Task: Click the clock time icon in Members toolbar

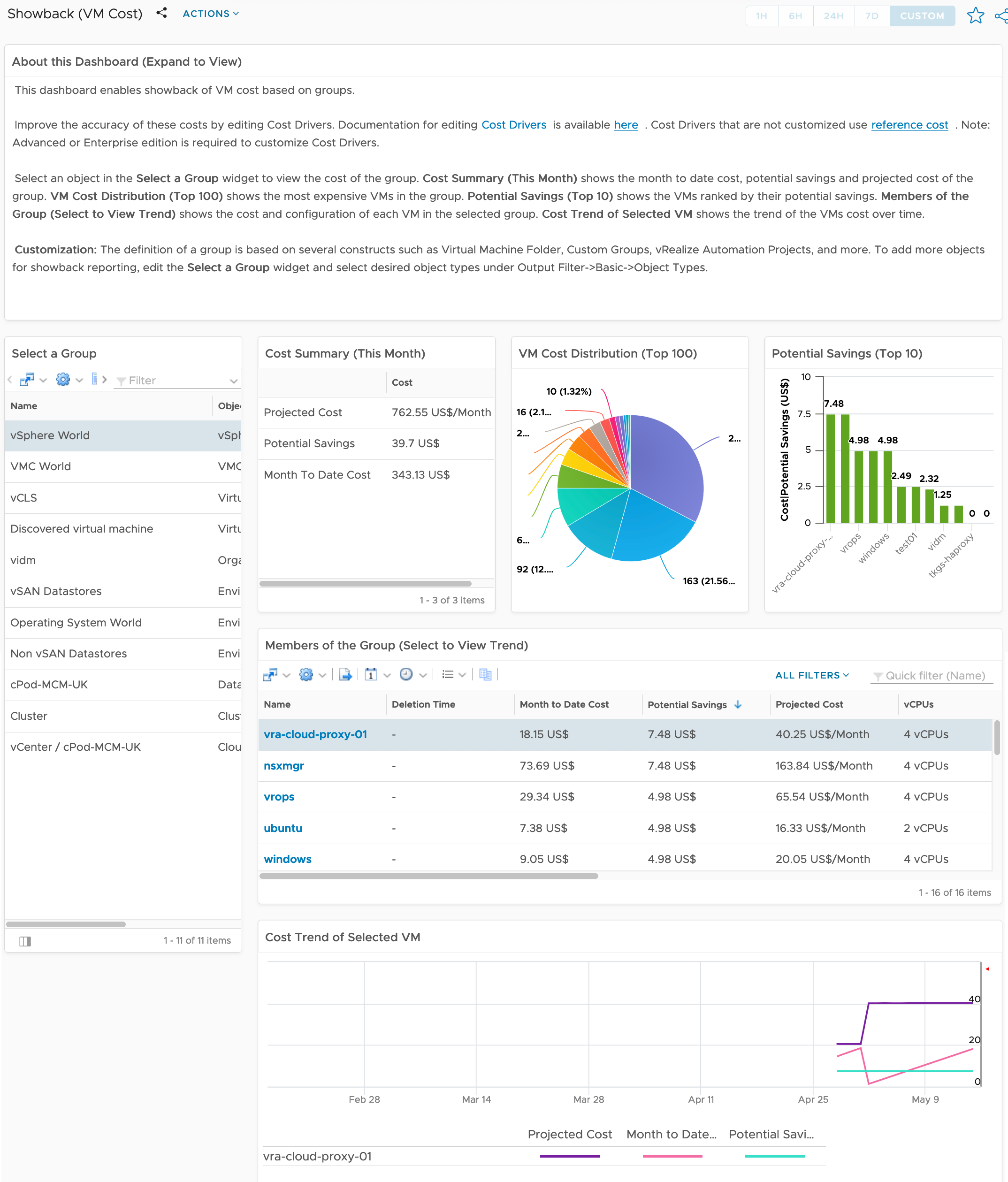Action: click(x=406, y=675)
